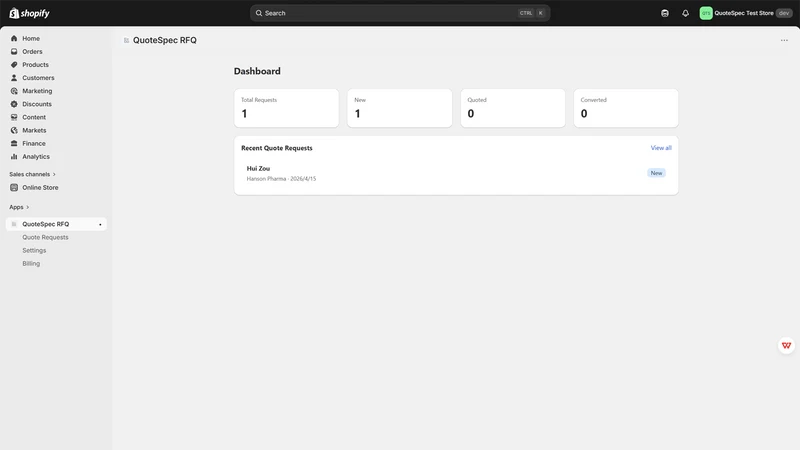This screenshot has height=450, width=800.
Task: Click the Recent Quote Requests heading
Action: tap(277, 148)
